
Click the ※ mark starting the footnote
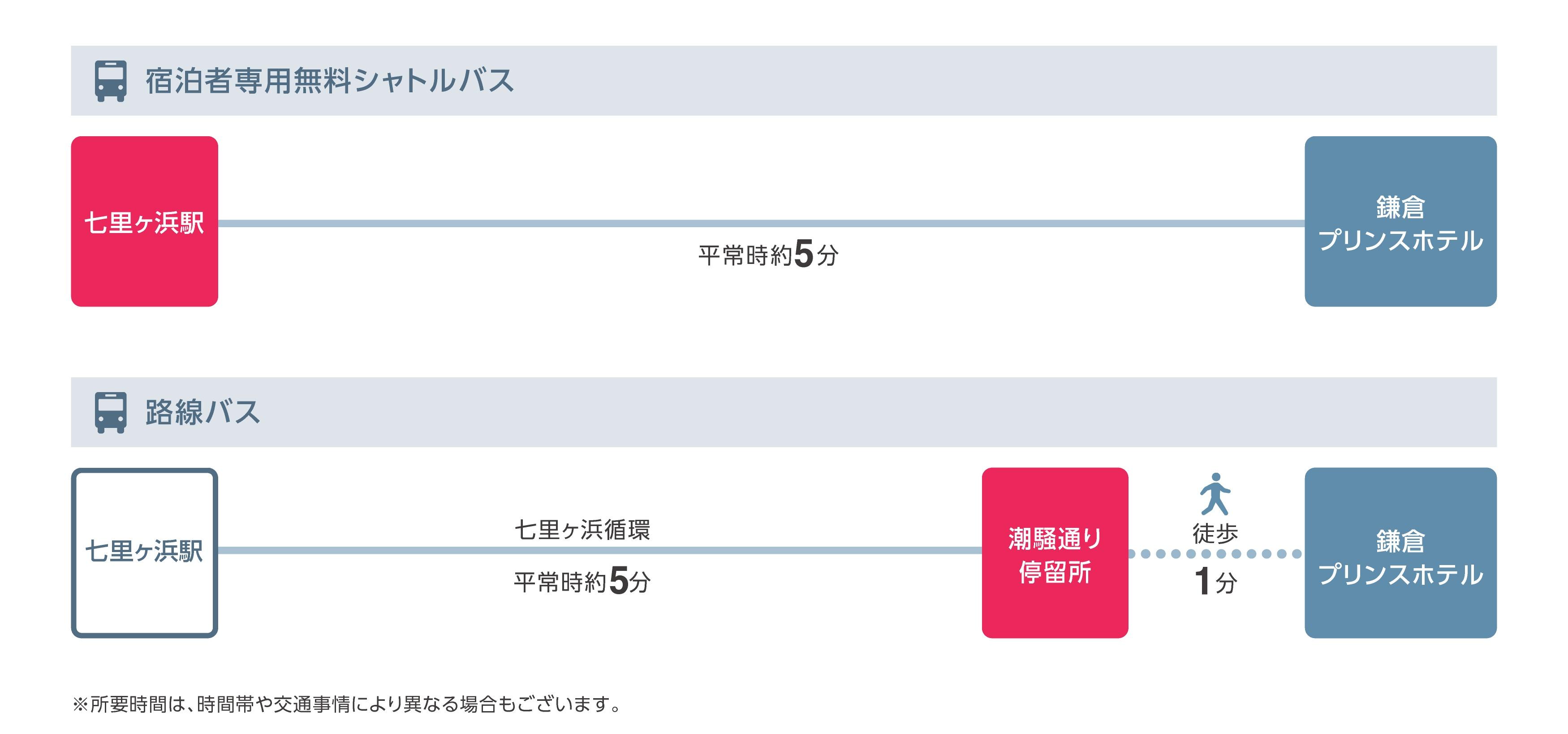click(x=80, y=704)
